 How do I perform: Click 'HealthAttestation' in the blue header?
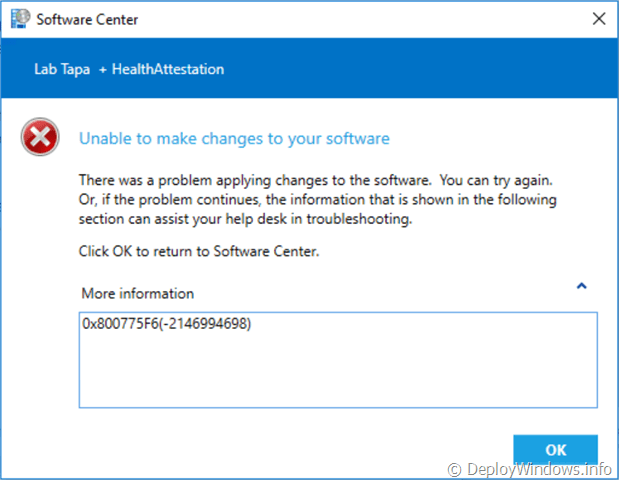(x=168, y=69)
